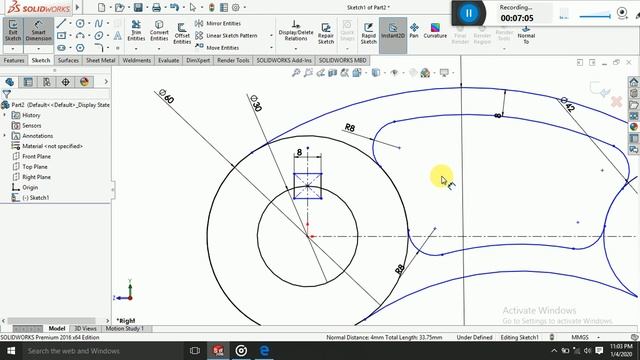
Task: Click Linear Sketch Pattern
Action: (227, 36)
